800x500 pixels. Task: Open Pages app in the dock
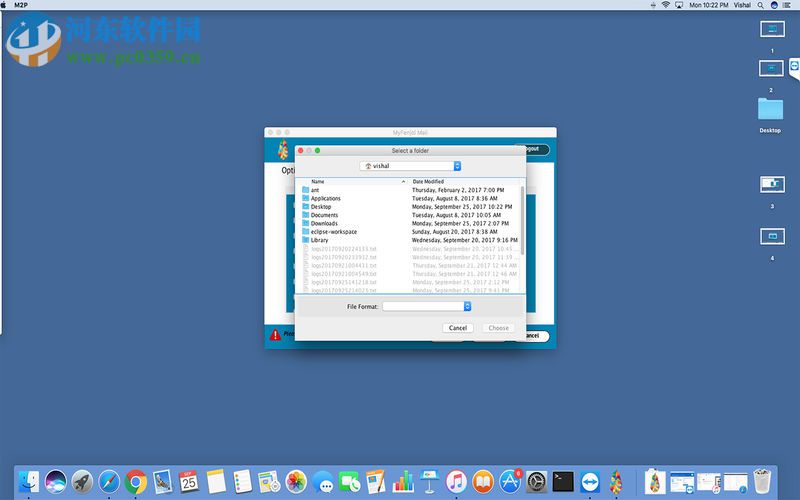click(x=376, y=482)
